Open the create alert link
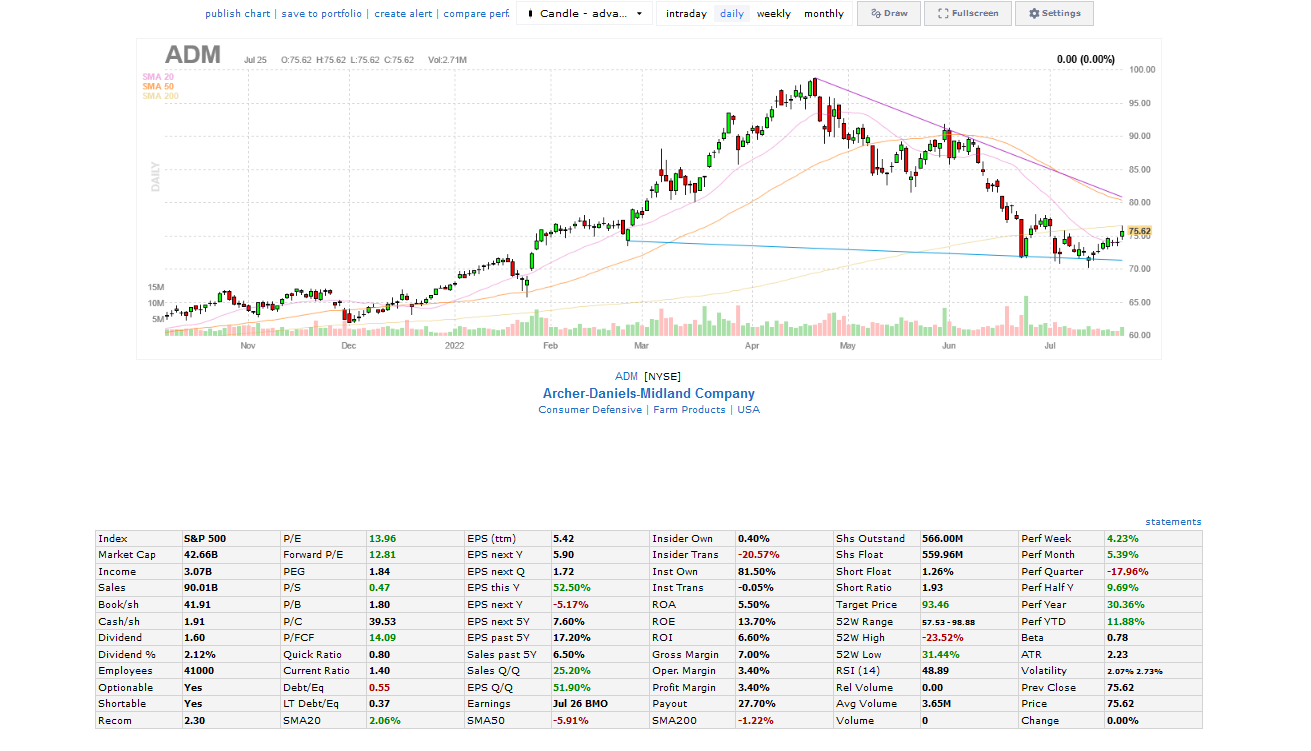This screenshot has width=1311, height=751. pos(403,14)
